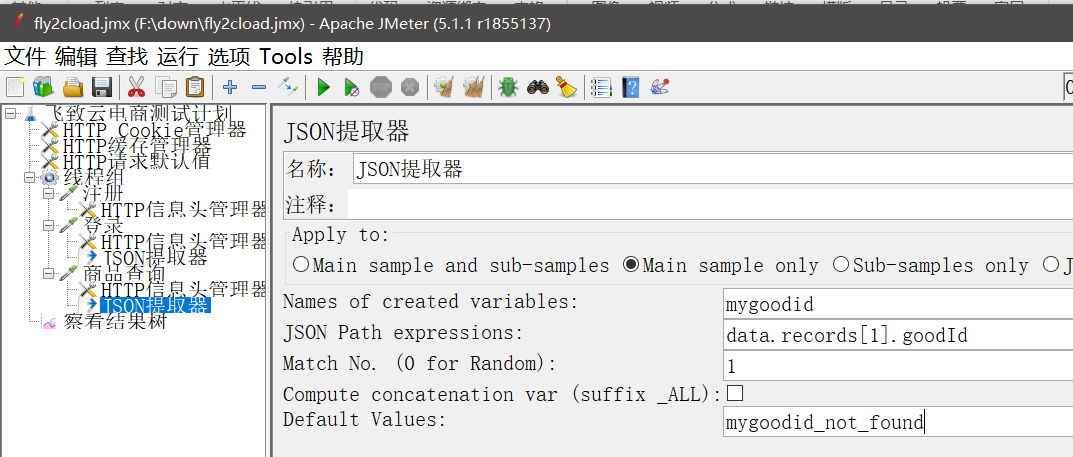Expand all nodes with plus icon
The width and height of the screenshot is (1073, 457).
click(x=230, y=87)
